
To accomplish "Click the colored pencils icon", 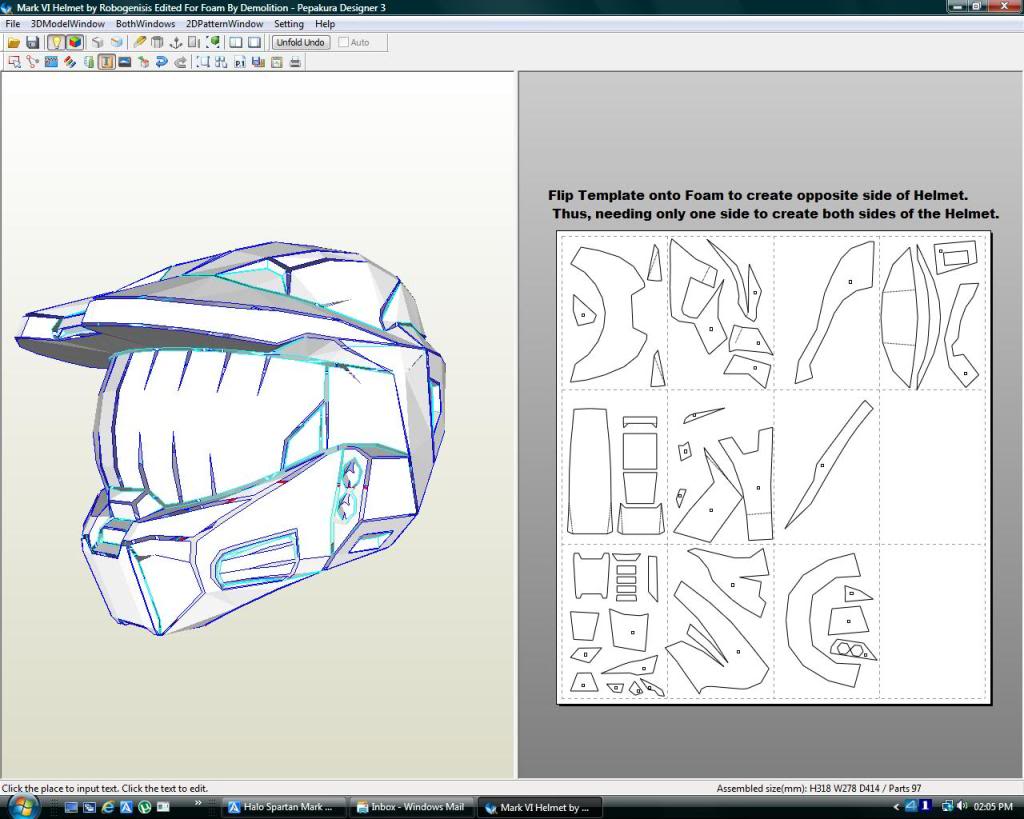I will (70, 63).
